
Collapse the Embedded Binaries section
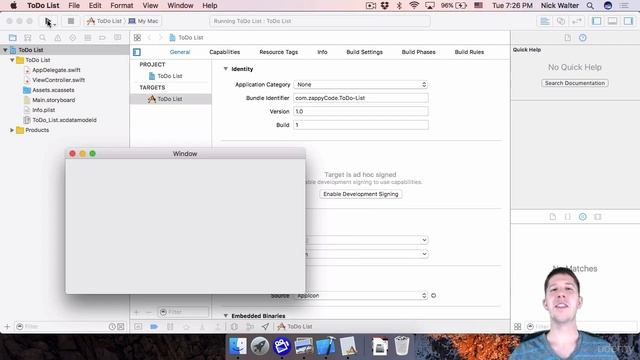[225, 316]
